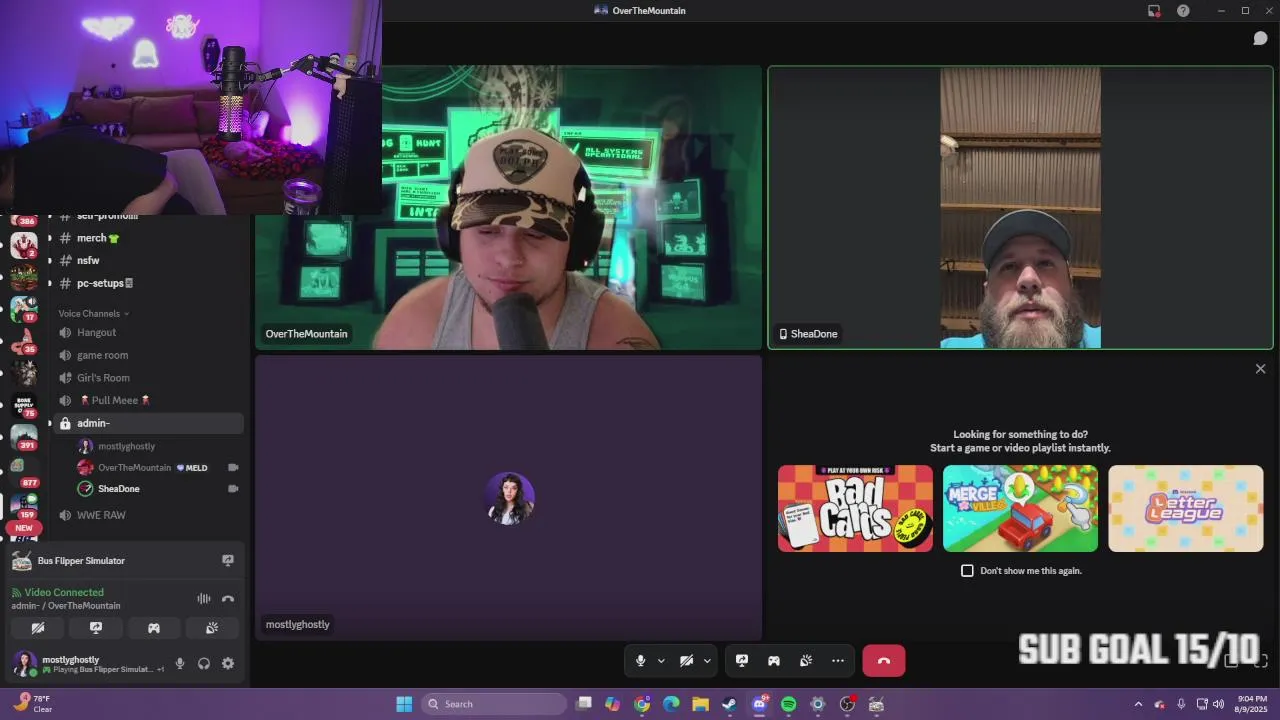Open File Explorer from the taskbar

pos(700,704)
